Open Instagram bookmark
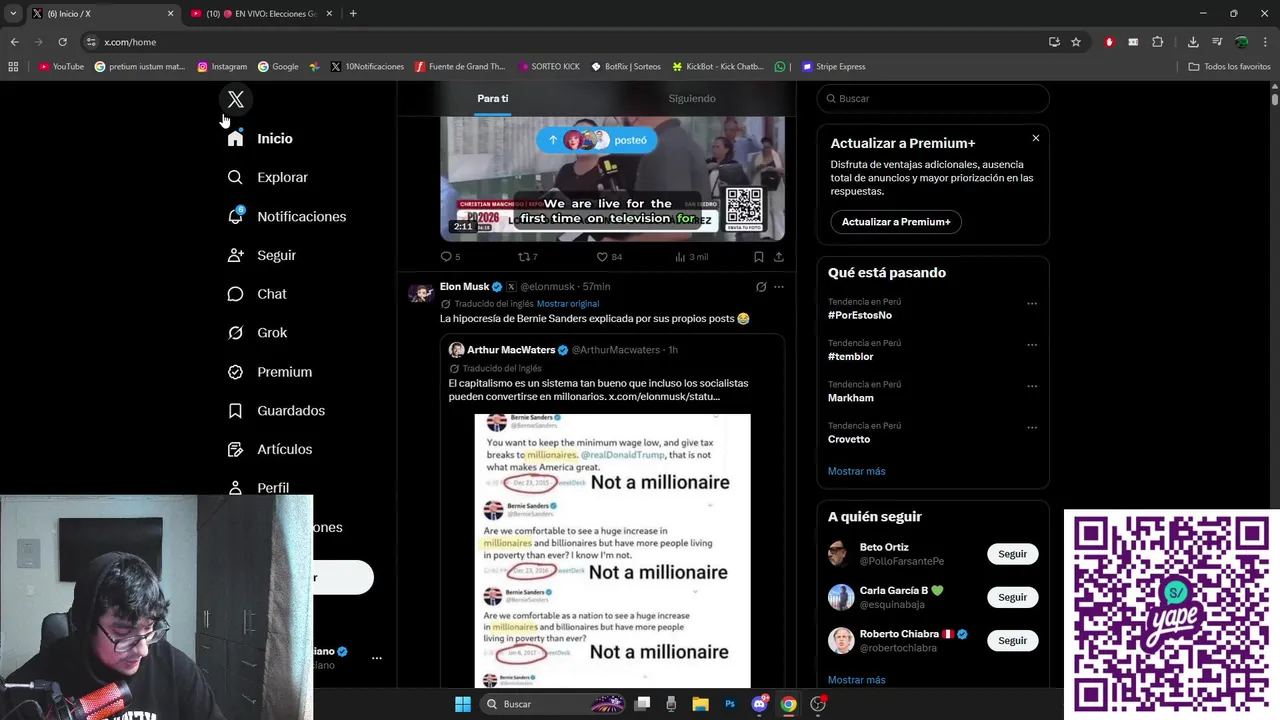The height and width of the screenshot is (720, 1280). (x=222, y=67)
